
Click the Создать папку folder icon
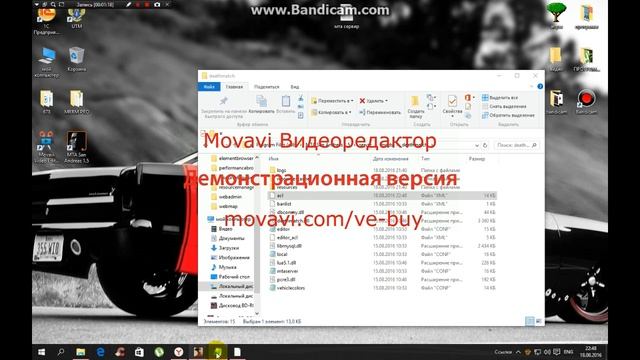click(415, 102)
